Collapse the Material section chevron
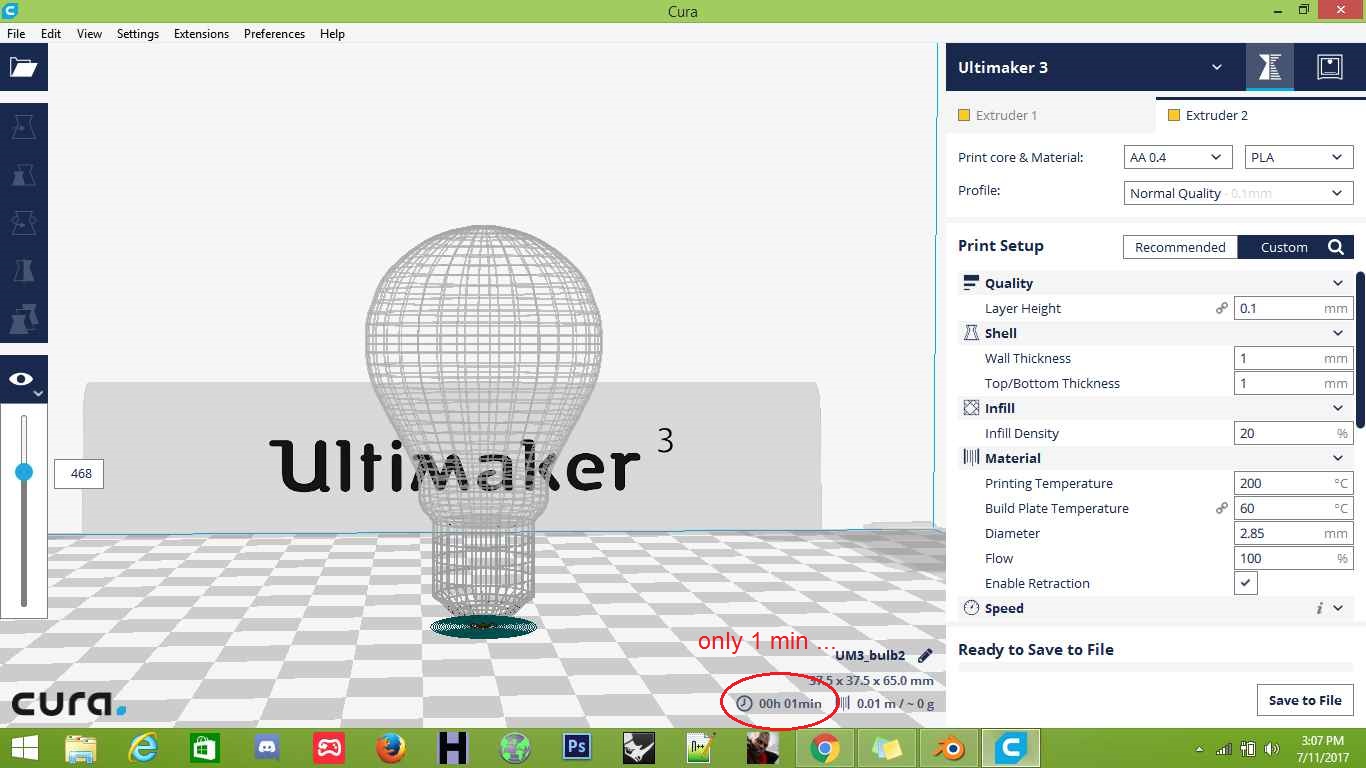This screenshot has height=768, width=1366. pyautogui.click(x=1338, y=458)
